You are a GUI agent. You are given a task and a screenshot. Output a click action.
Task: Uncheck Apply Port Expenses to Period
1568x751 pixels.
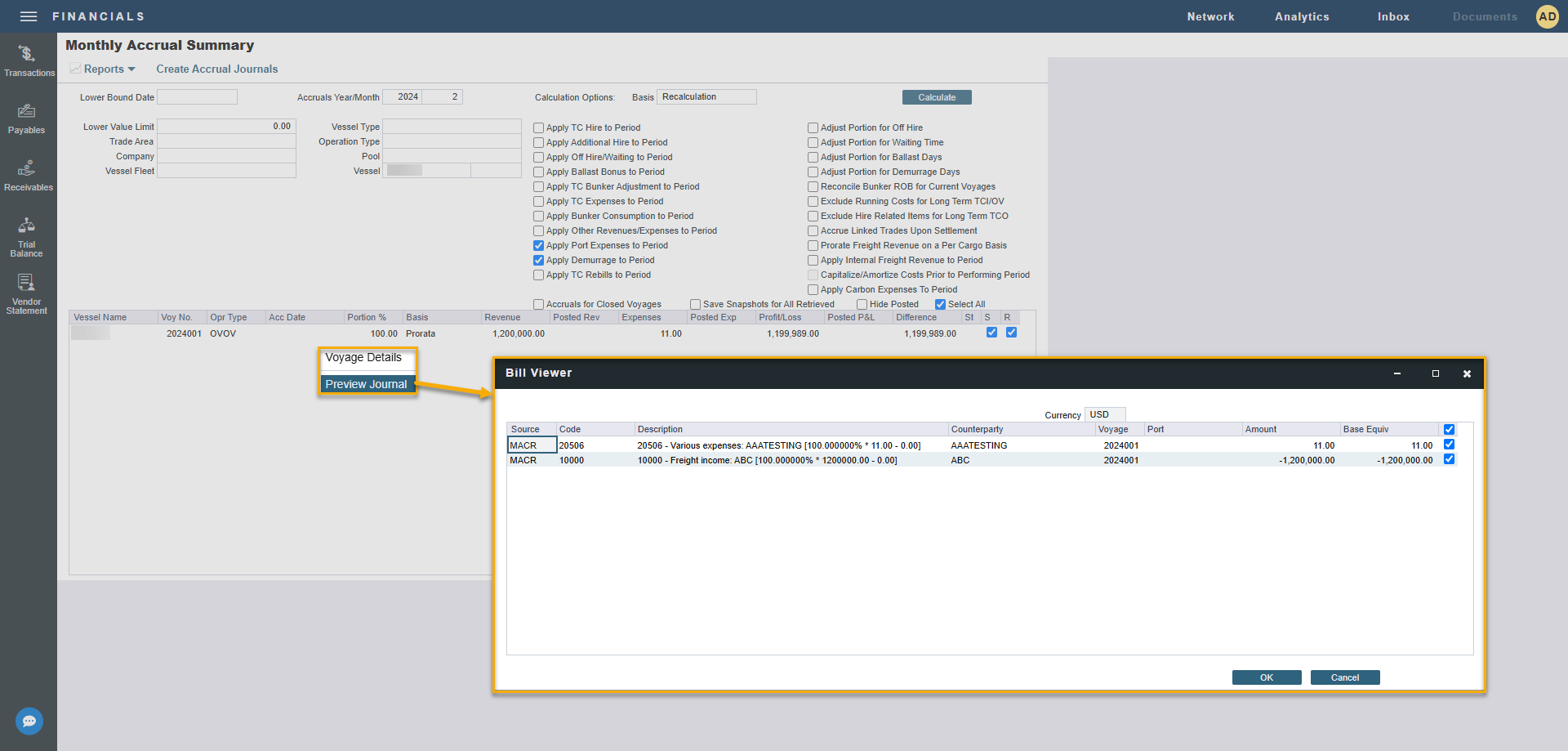(539, 246)
